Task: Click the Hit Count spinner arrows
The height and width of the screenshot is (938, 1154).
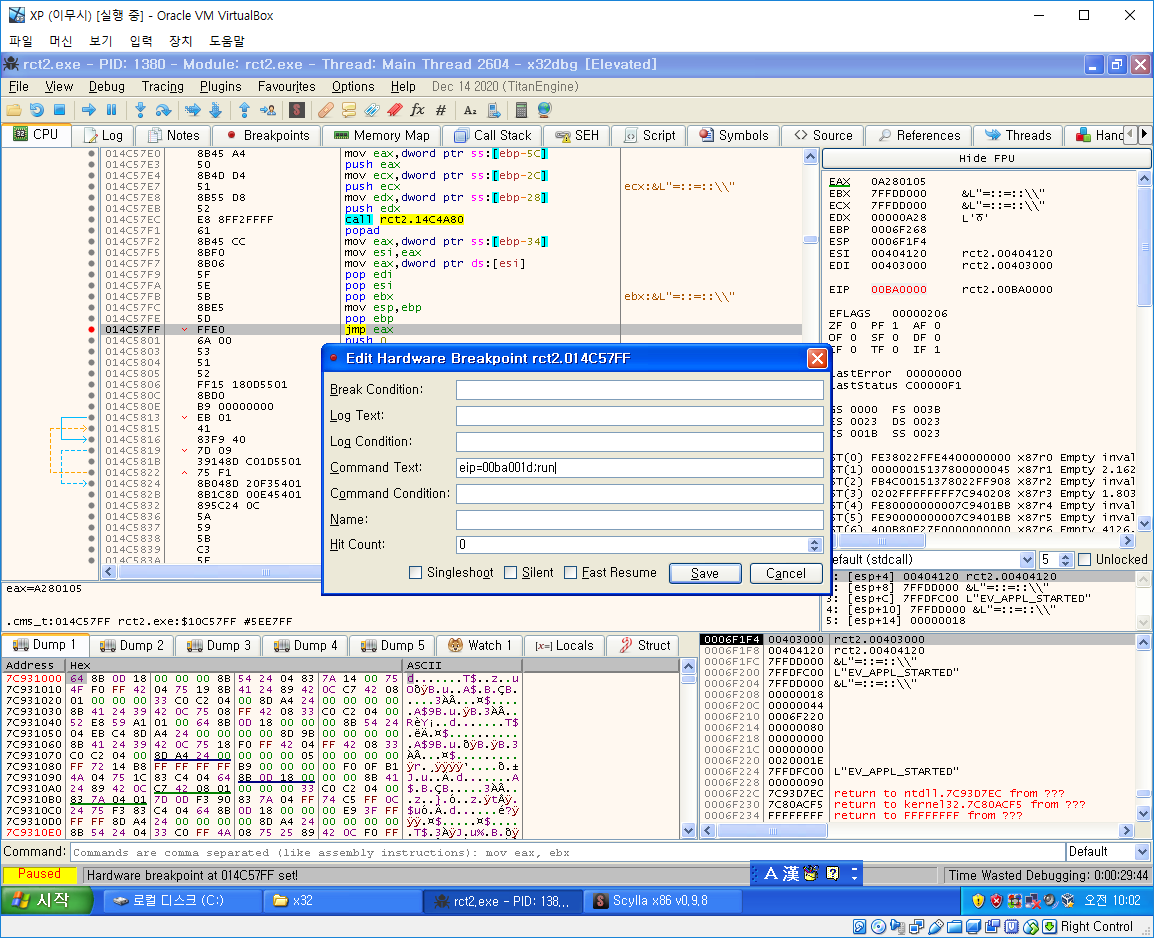Action: pyautogui.click(x=815, y=545)
